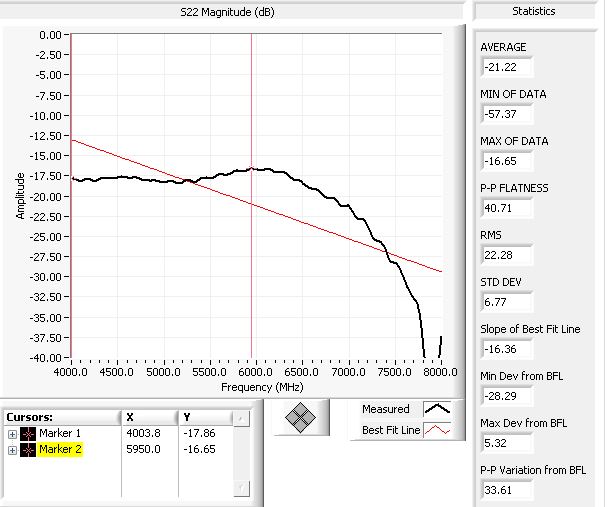Expand the Marker 1 cursor entry
Viewport: 610px width, 507px height.
click(x=12, y=434)
